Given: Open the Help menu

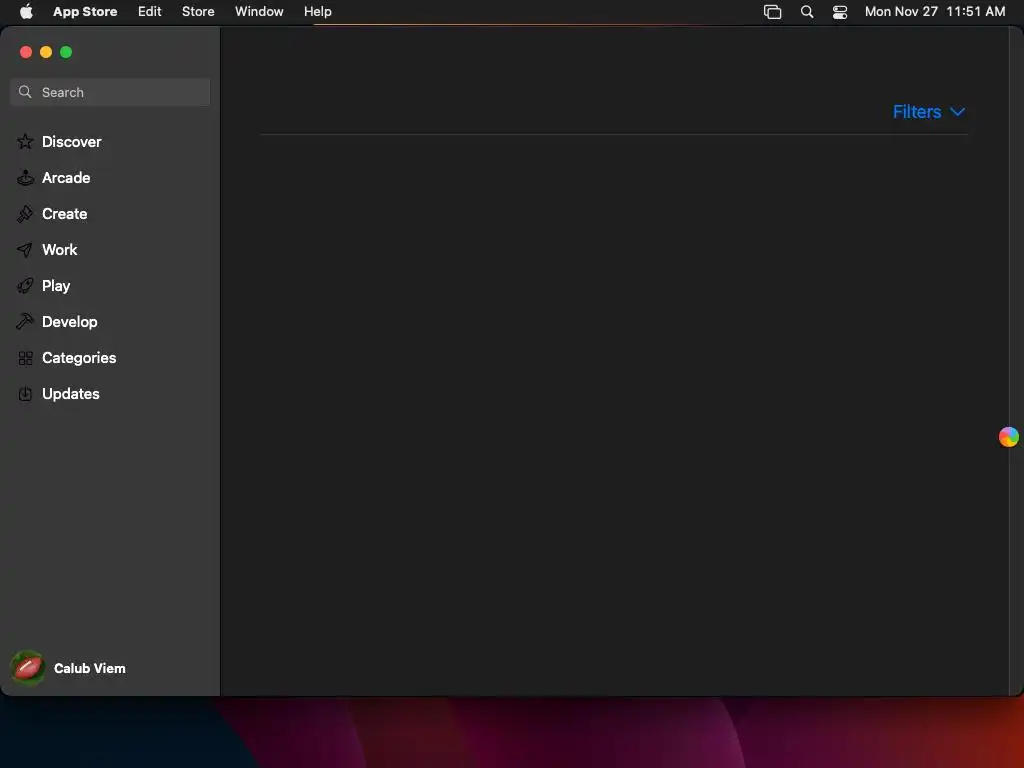Looking at the screenshot, I should click(x=317, y=12).
